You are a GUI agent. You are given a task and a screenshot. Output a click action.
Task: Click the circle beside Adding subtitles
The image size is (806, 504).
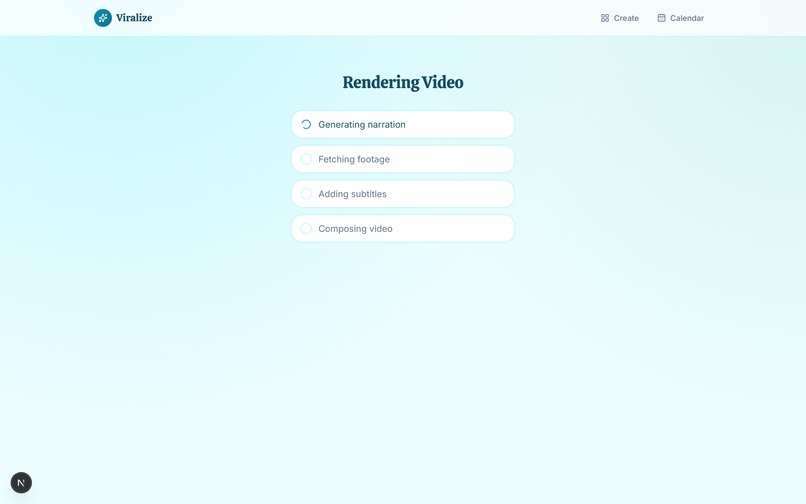click(x=306, y=194)
